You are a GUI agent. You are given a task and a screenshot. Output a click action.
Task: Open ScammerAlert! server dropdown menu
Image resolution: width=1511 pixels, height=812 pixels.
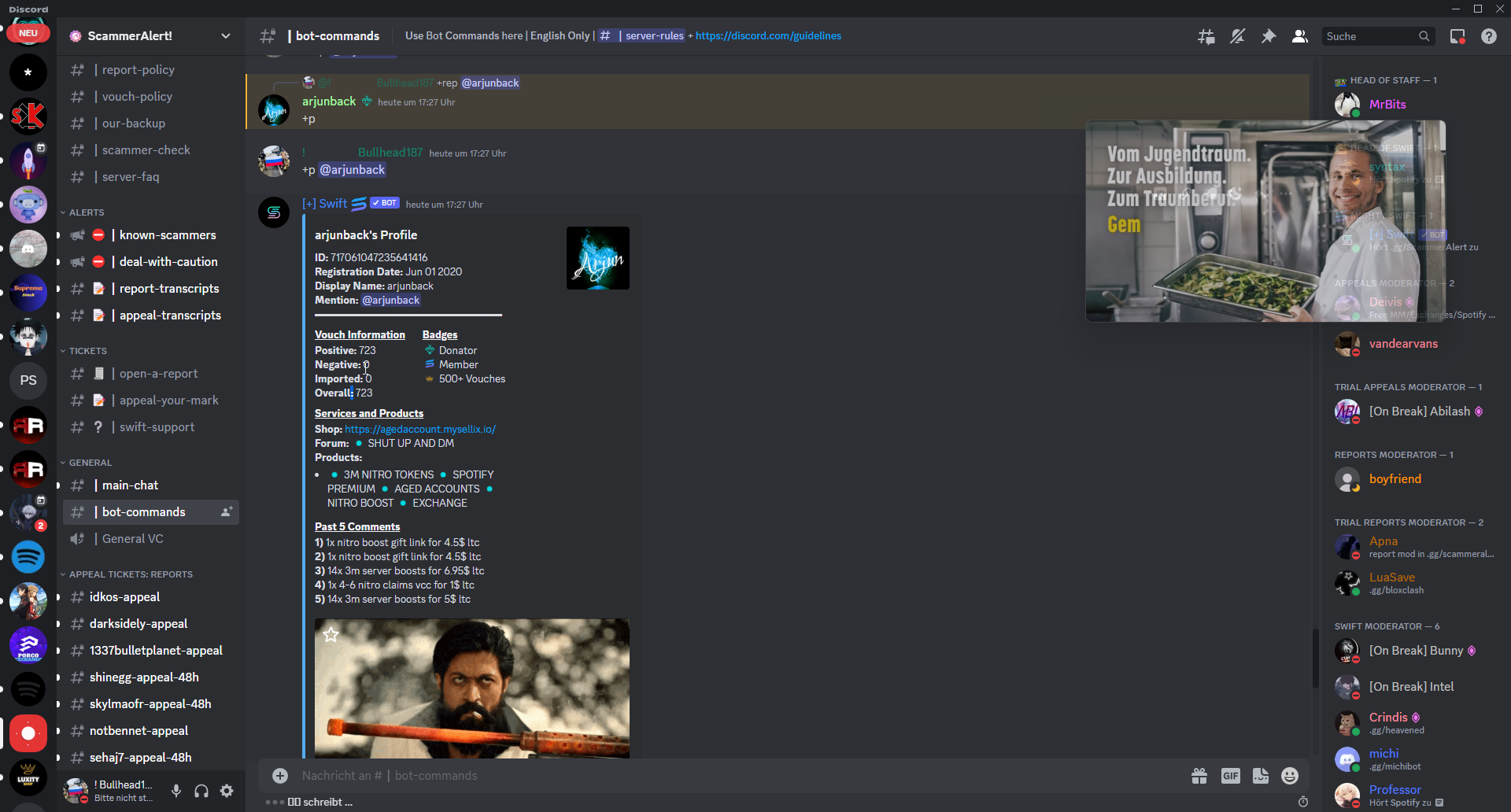point(226,36)
